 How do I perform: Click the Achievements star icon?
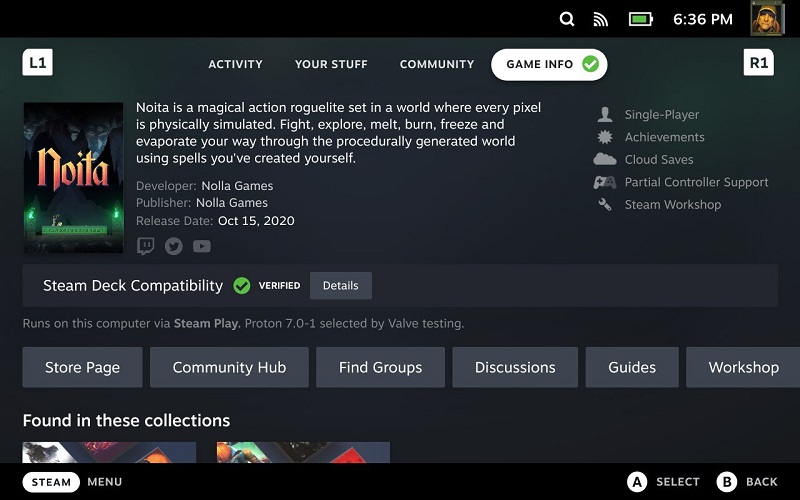[605, 137]
